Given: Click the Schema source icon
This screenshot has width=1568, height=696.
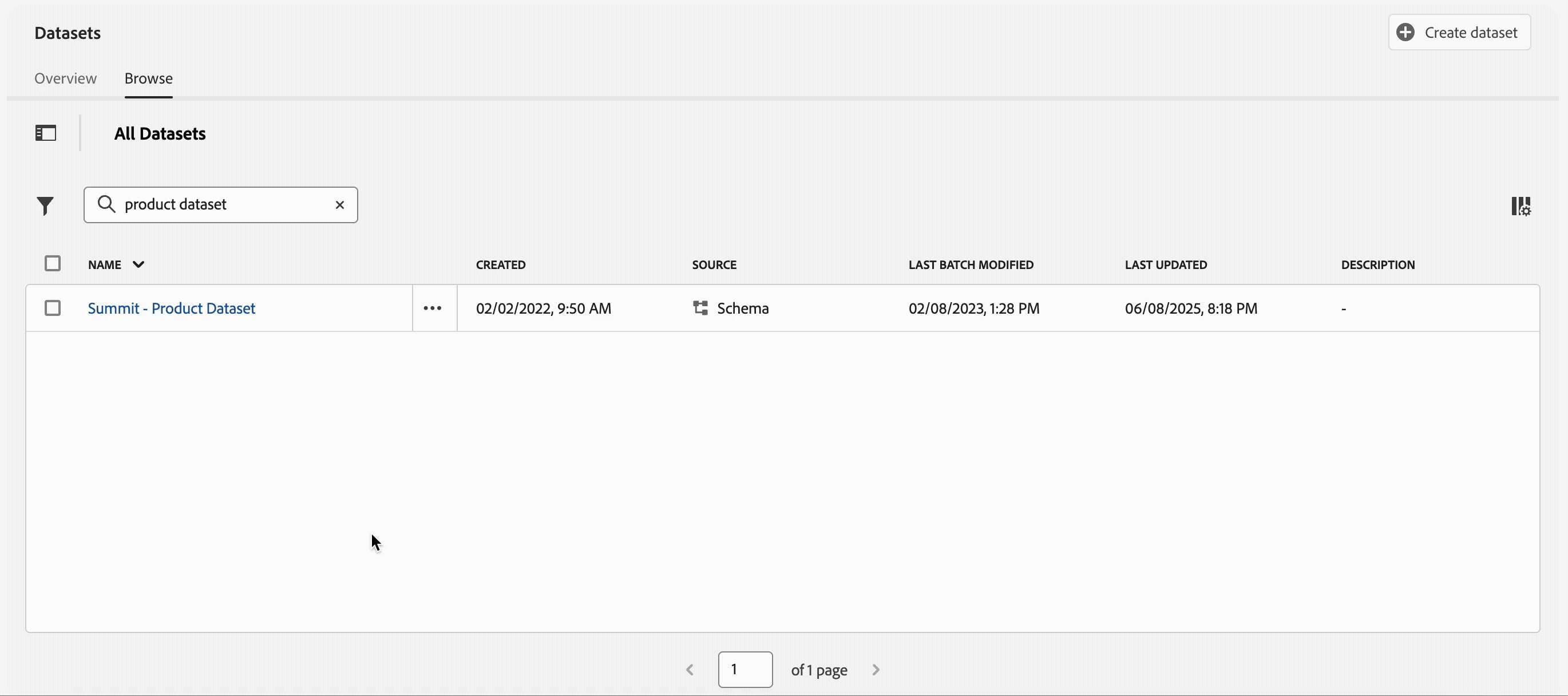Looking at the screenshot, I should [700, 308].
